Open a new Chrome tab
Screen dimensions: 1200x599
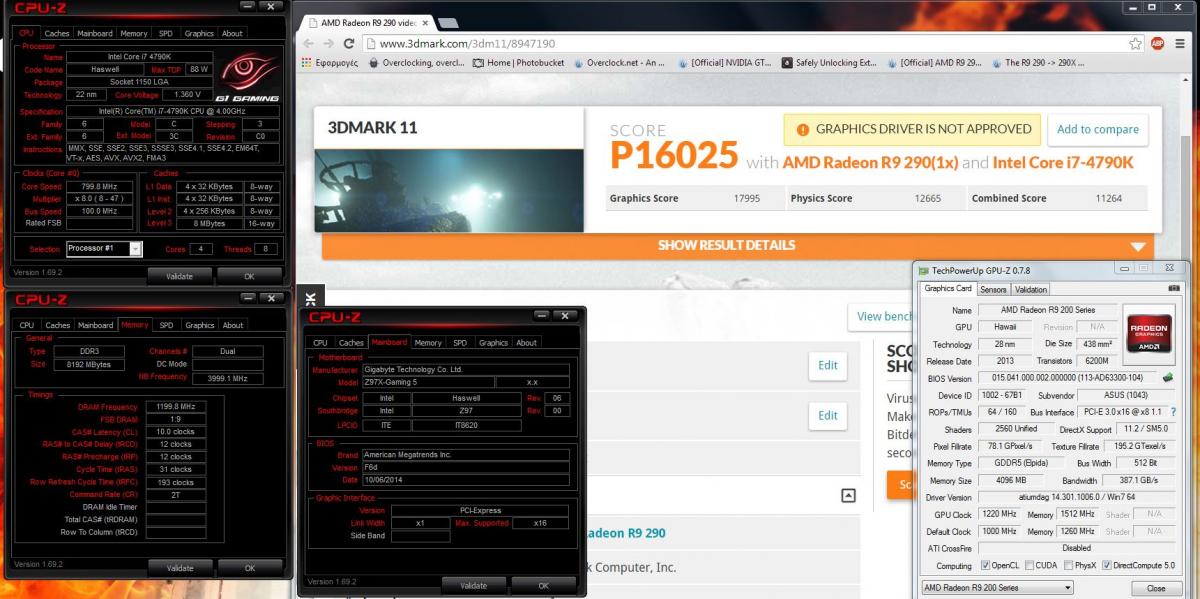(447, 21)
